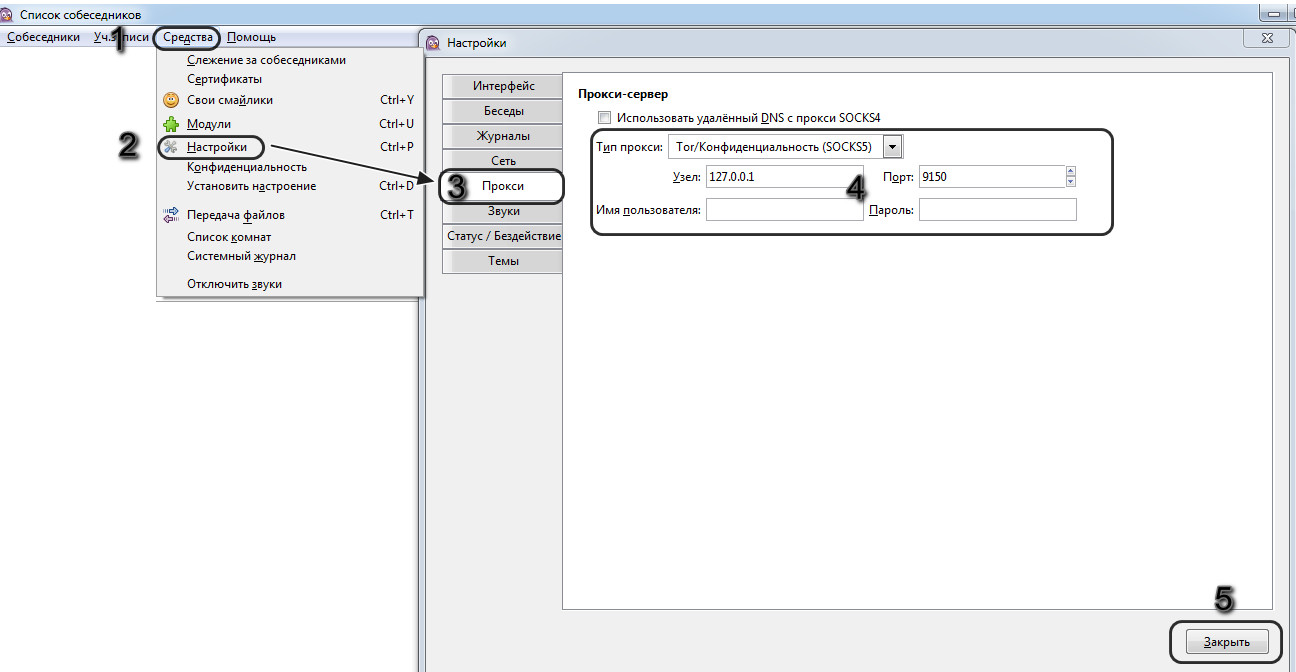The width and height of the screenshot is (1296, 672).
Task: Increase the Порт value with up arrow
Action: pos(1070,171)
